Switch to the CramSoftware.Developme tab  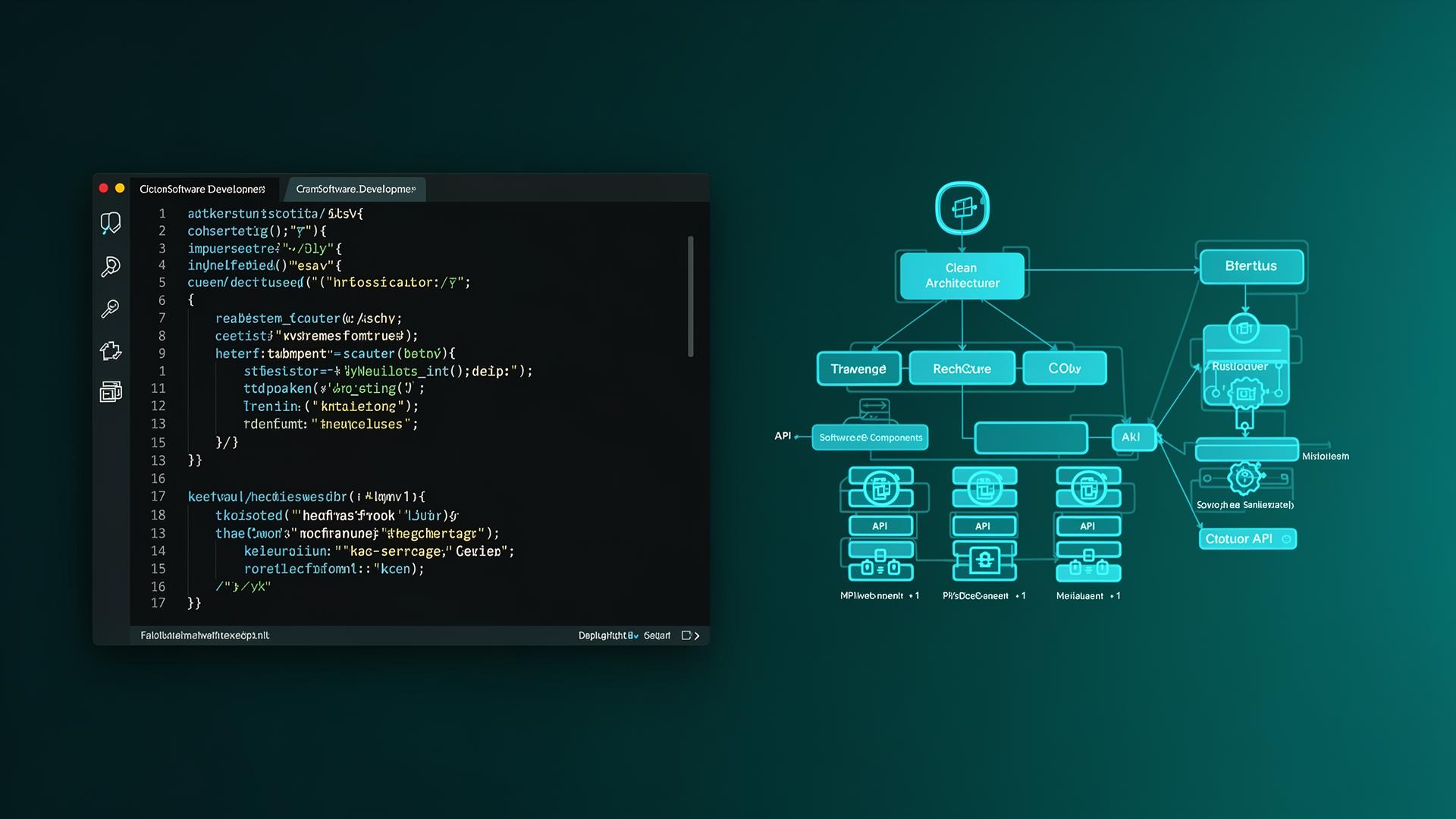356,189
